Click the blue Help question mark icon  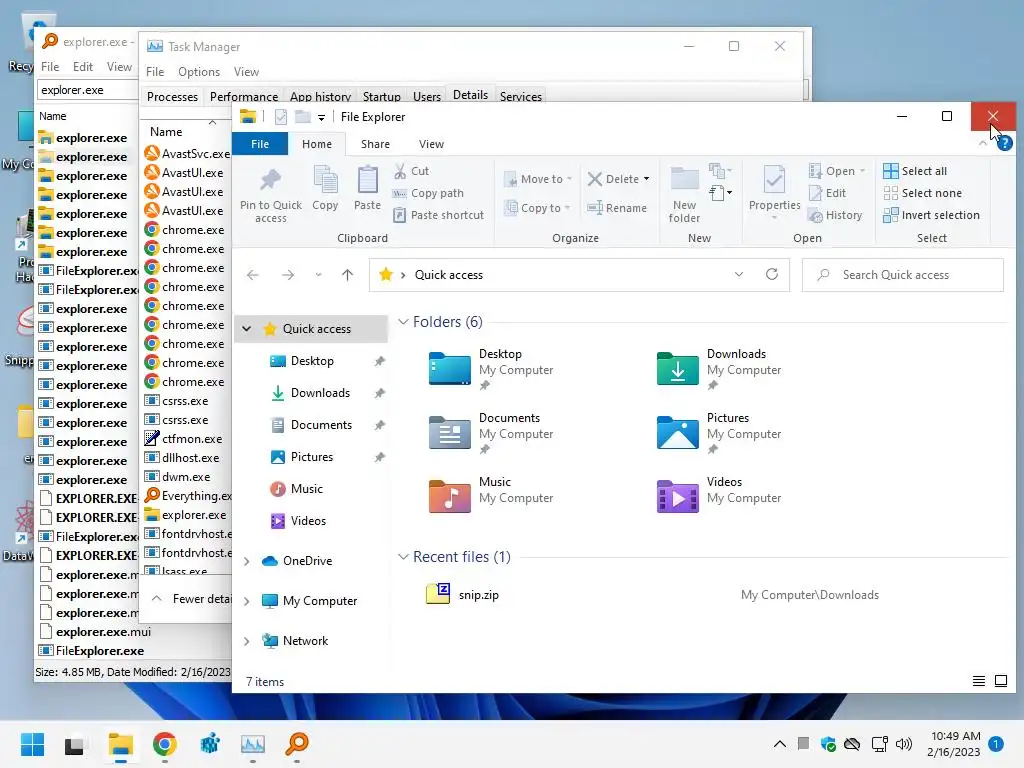coord(1005,143)
